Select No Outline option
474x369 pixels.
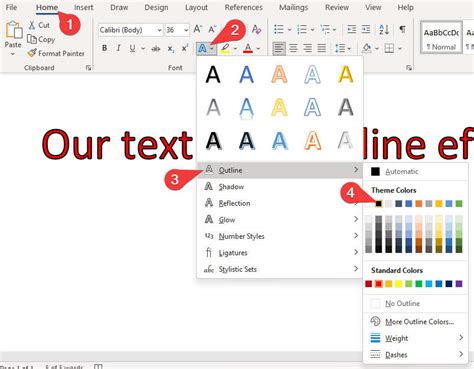coord(415,303)
